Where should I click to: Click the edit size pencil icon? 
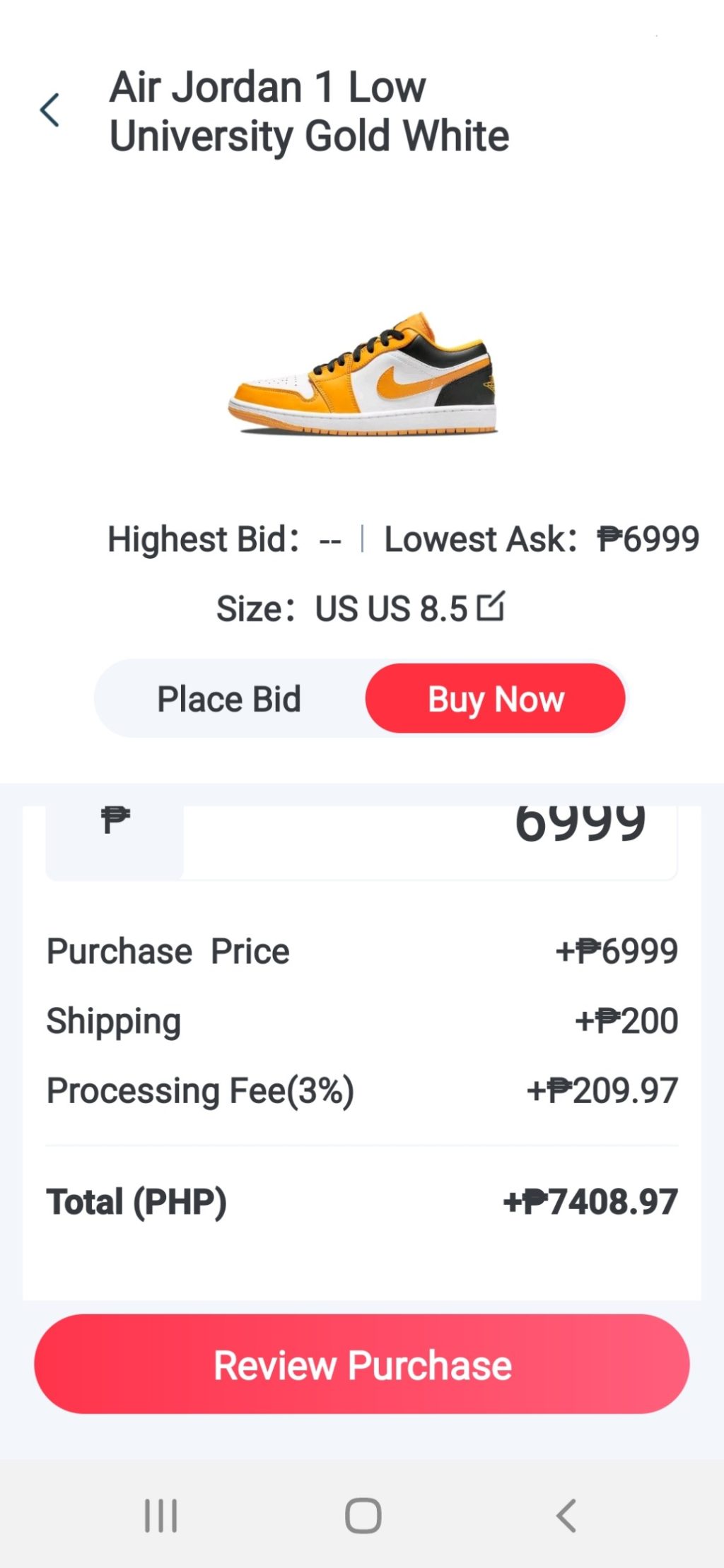pos(491,606)
